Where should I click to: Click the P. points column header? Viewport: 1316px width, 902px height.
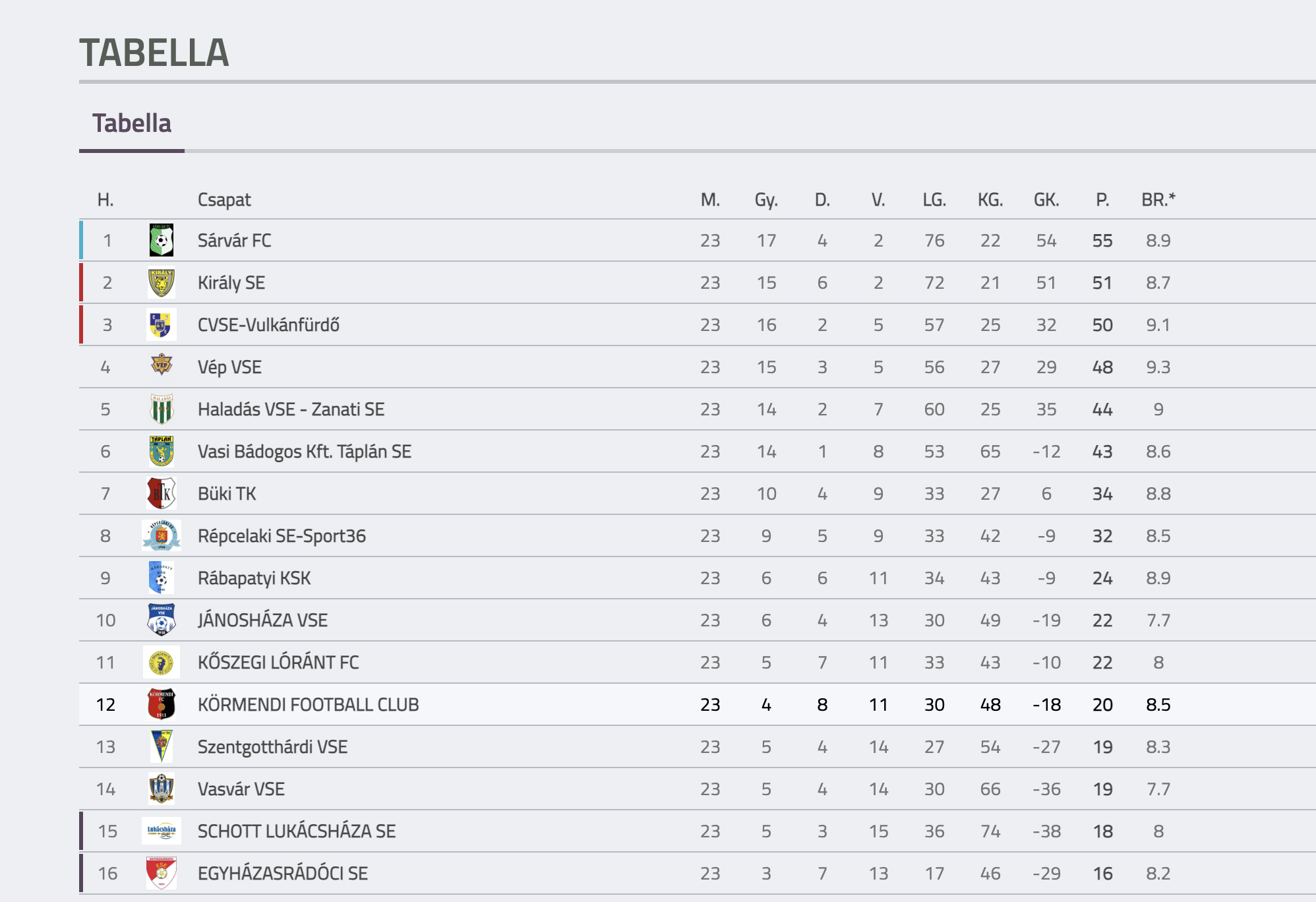[1102, 200]
